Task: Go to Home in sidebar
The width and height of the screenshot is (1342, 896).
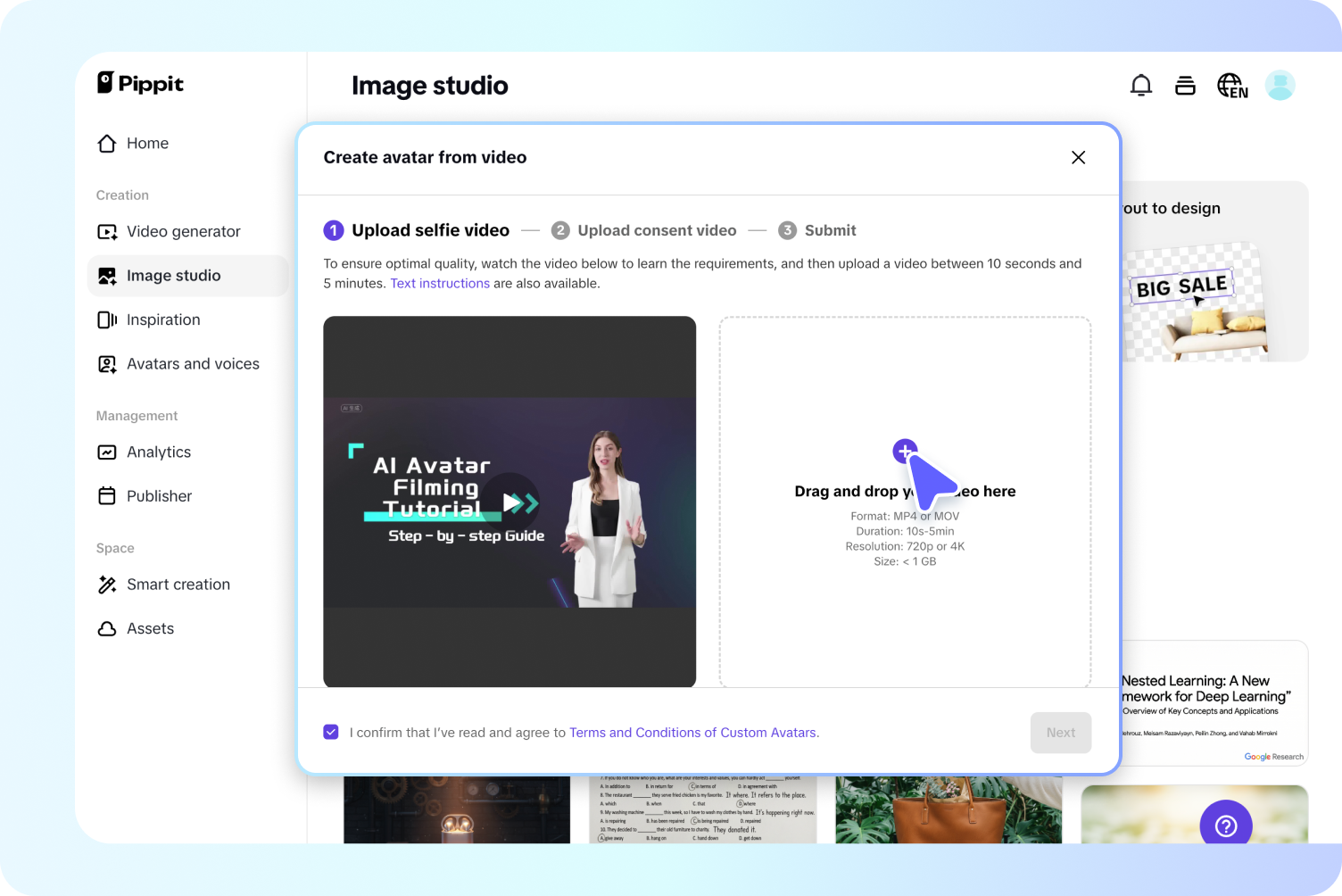Action: 188,144
